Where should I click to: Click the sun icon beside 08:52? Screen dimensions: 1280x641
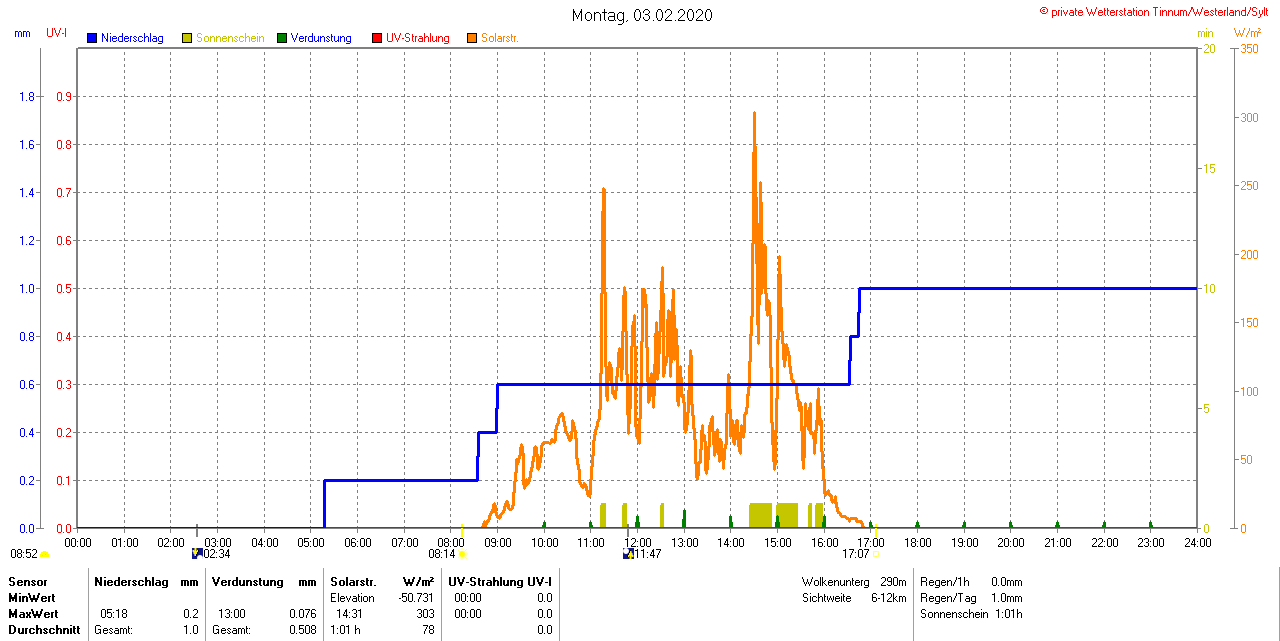pos(45,554)
